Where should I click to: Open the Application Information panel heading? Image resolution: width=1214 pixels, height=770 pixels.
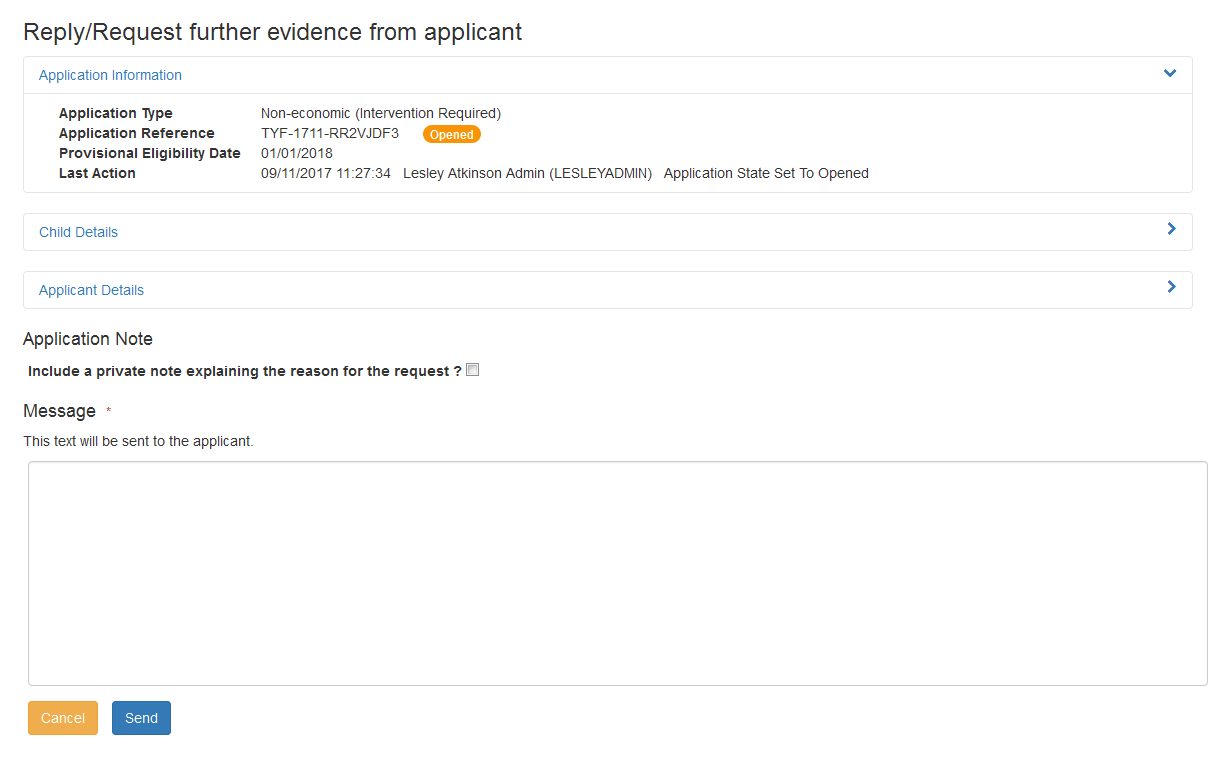[x=110, y=75]
